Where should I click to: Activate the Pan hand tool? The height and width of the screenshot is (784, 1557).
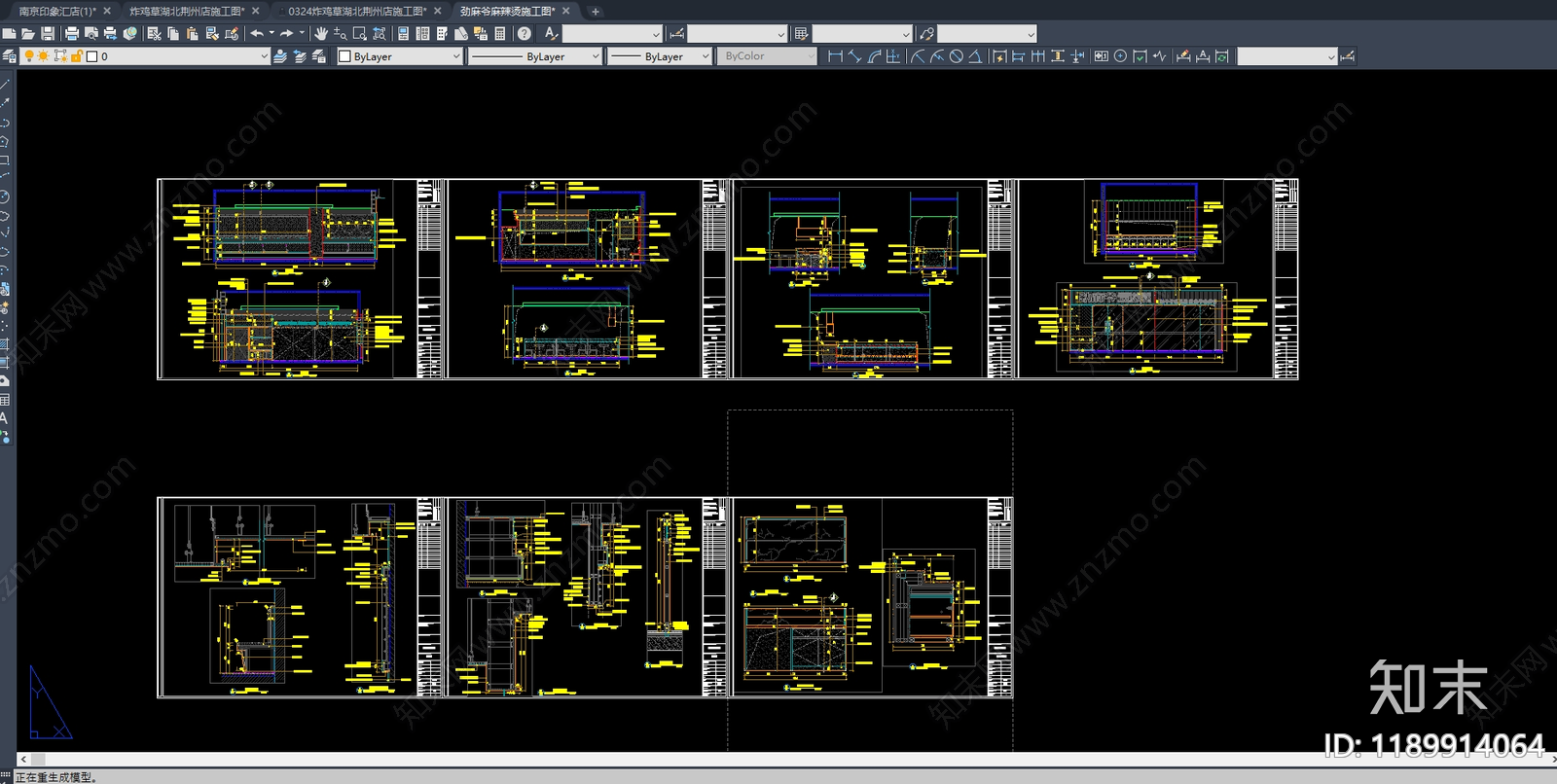[x=321, y=33]
